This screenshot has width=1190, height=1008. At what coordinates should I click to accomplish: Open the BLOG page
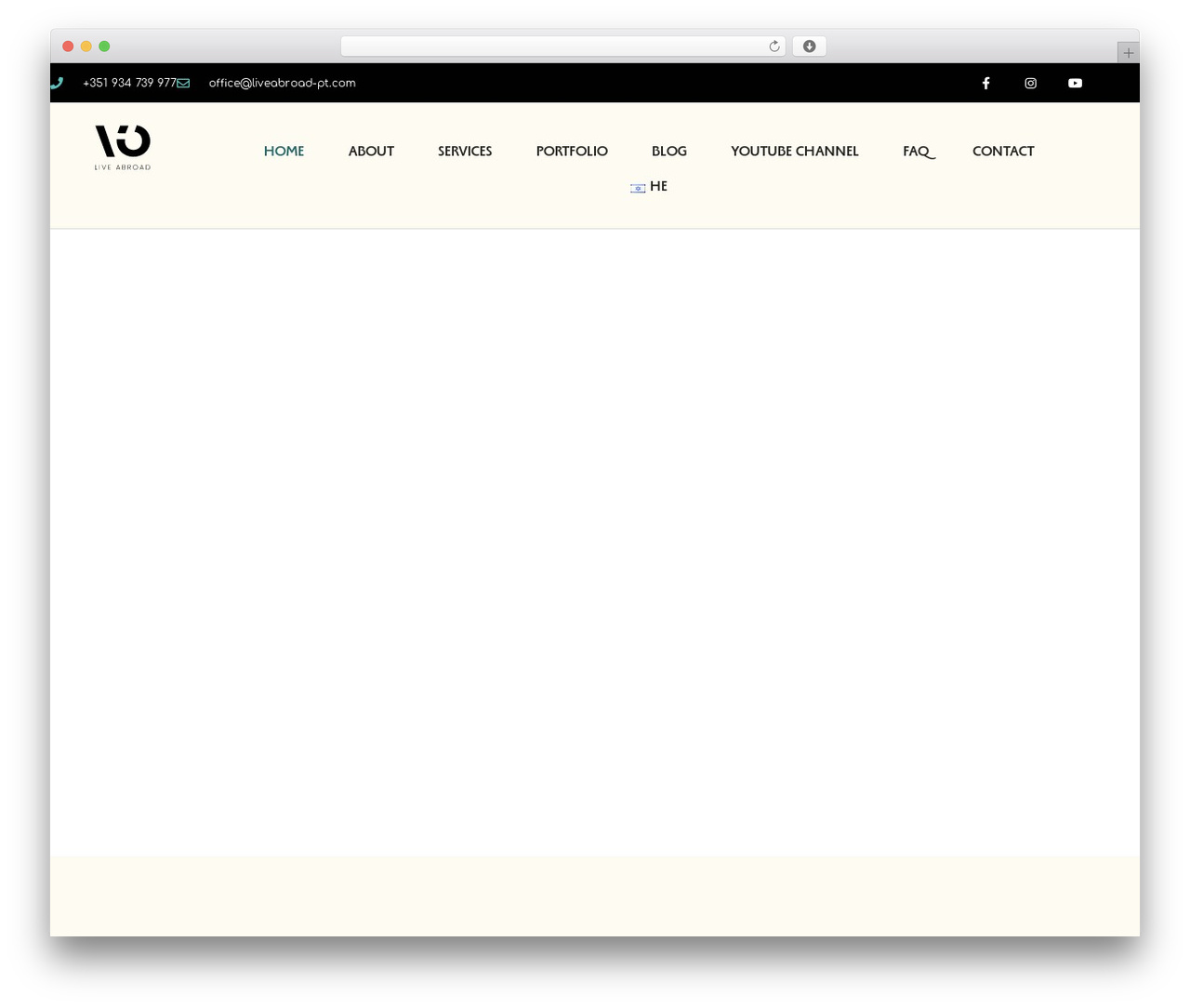tap(669, 151)
